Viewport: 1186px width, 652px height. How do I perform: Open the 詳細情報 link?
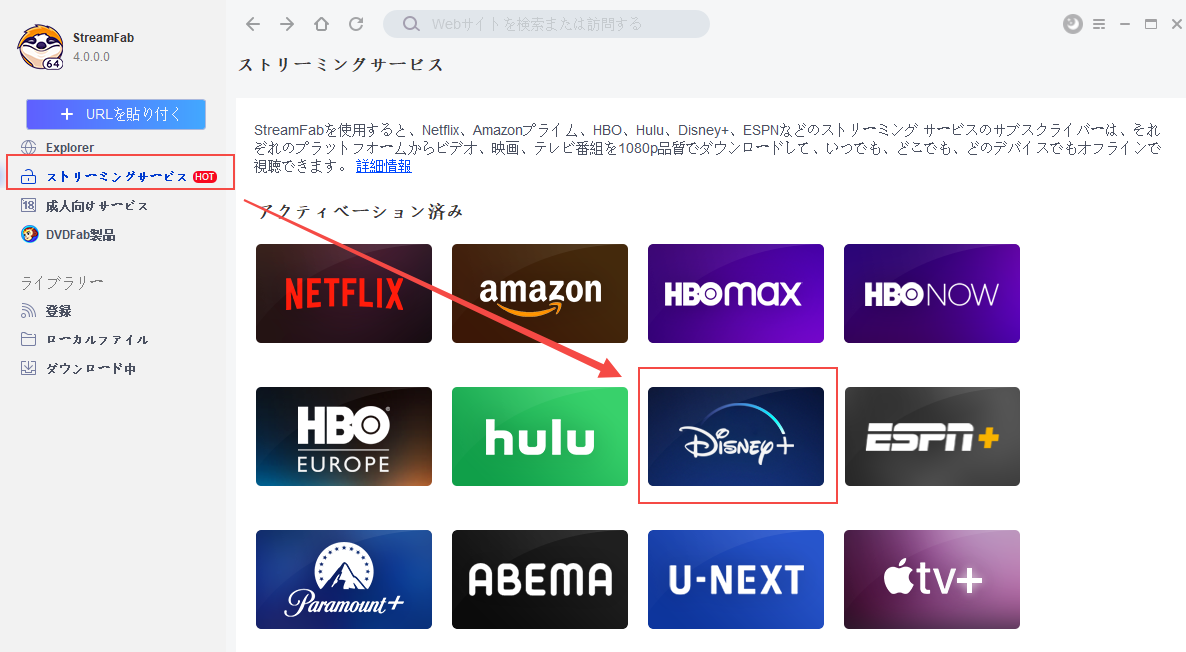(383, 166)
